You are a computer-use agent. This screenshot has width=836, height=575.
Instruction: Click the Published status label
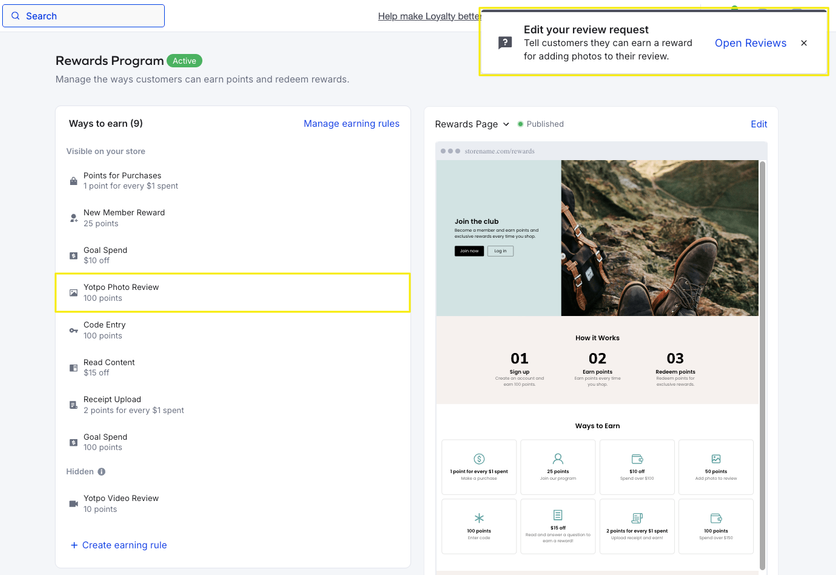click(x=541, y=124)
